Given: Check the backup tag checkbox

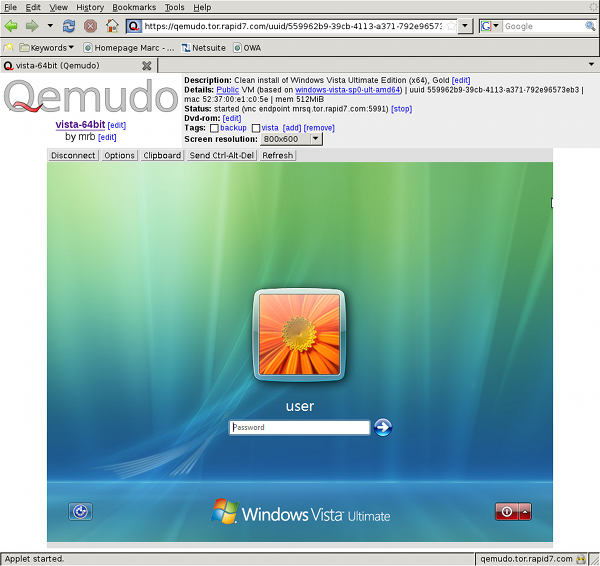Looking at the screenshot, I should (x=215, y=128).
